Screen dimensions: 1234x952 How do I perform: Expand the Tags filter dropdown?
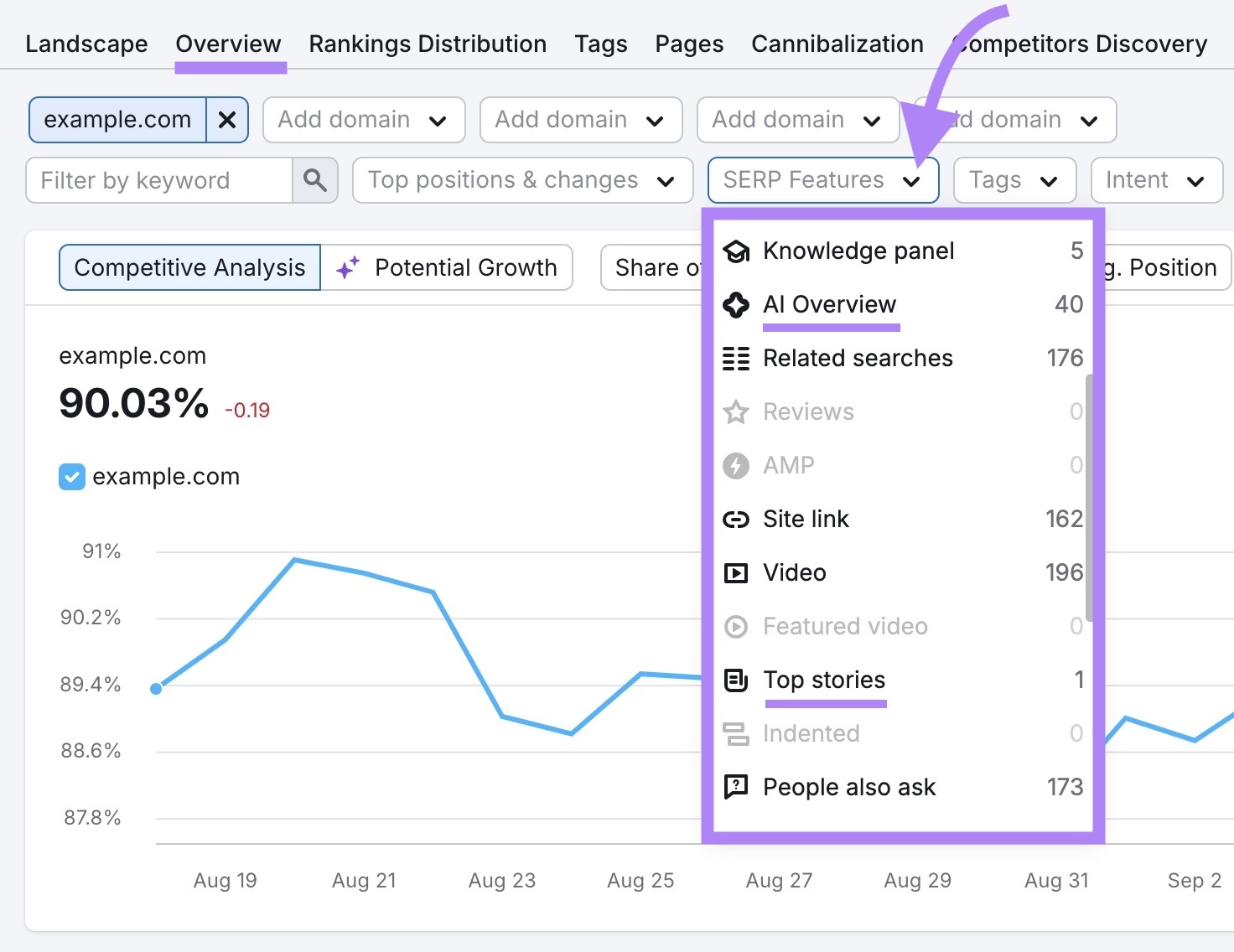[x=1014, y=180]
